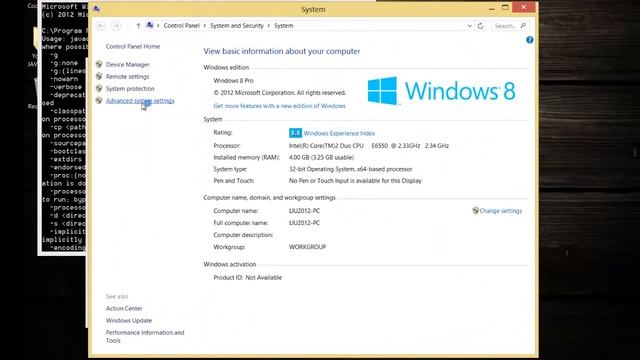This screenshot has width=640, height=360.
Task: Click the search magnifier icon
Action: [x=523, y=26]
